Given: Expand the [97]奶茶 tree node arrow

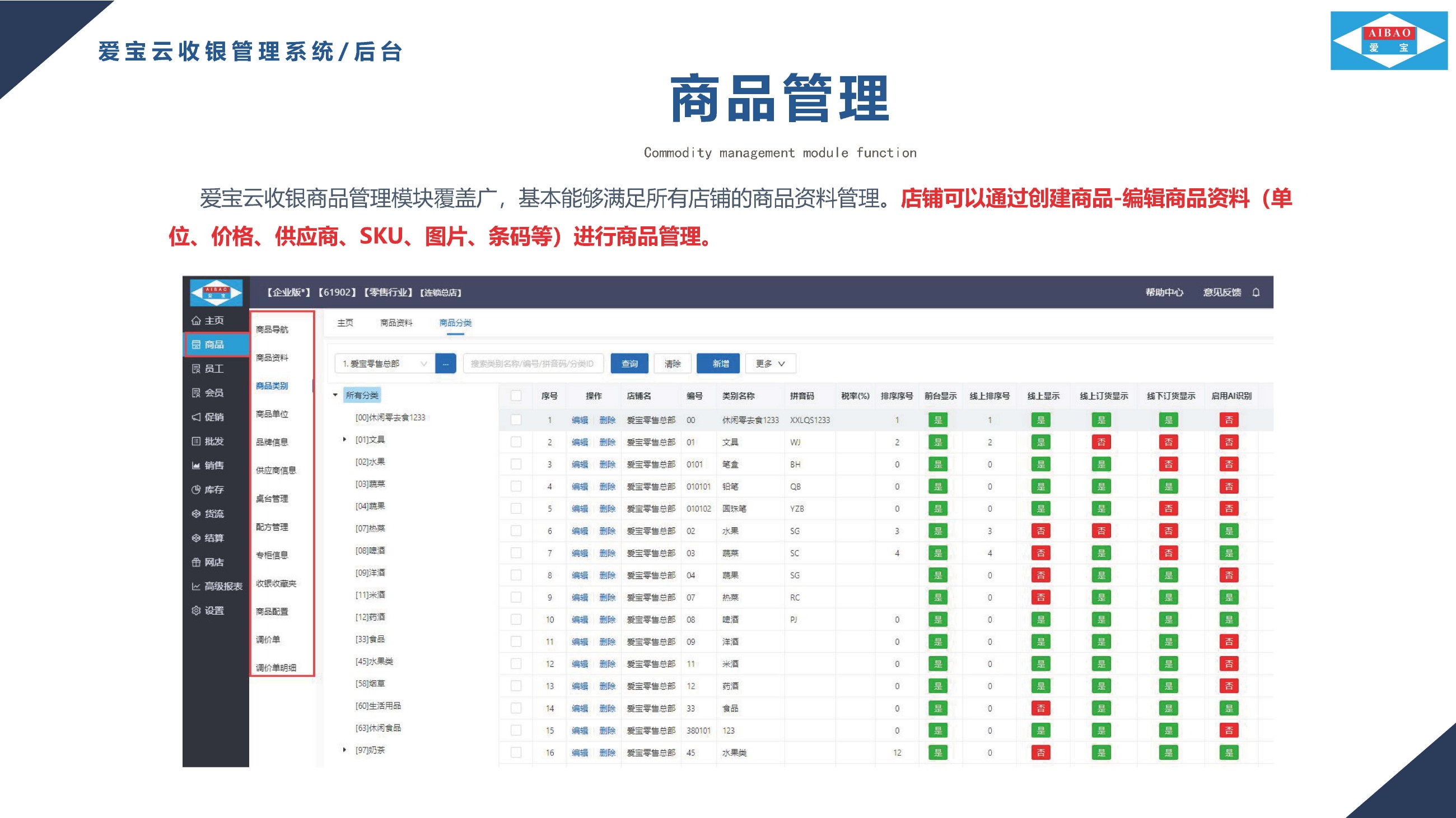Looking at the screenshot, I should coord(344,750).
